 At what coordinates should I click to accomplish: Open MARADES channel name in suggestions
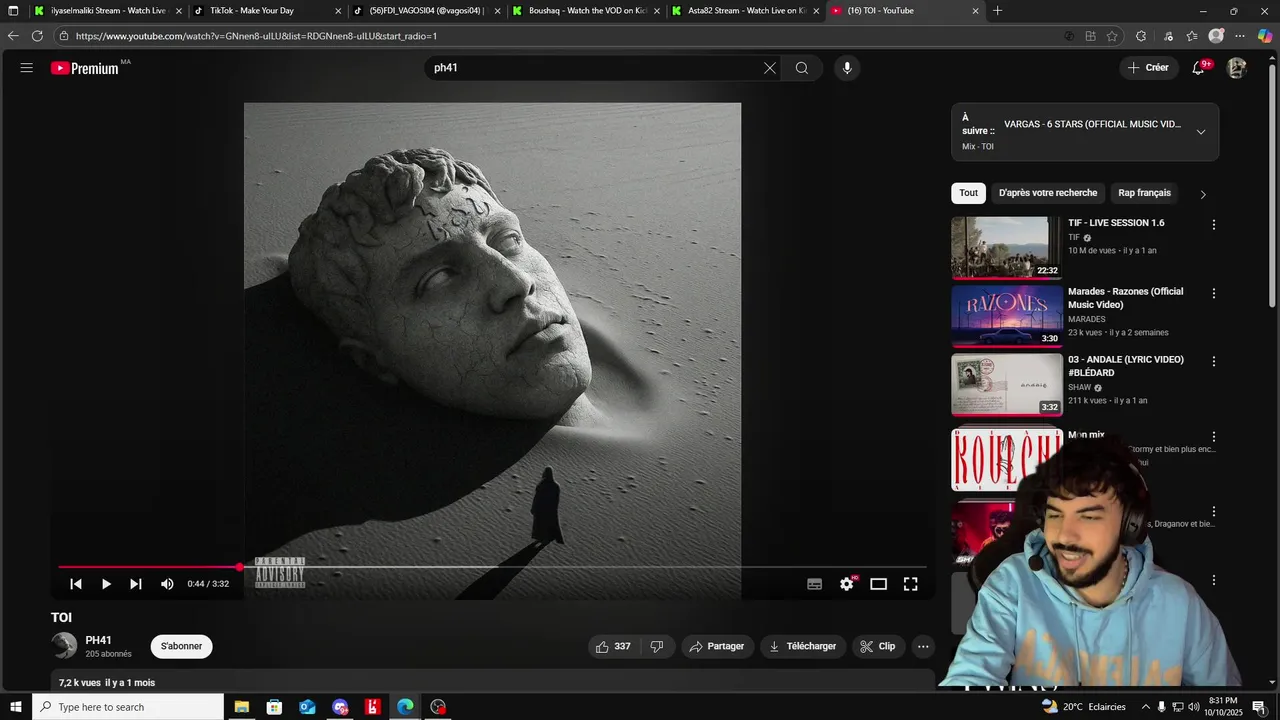(x=1087, y=319)
